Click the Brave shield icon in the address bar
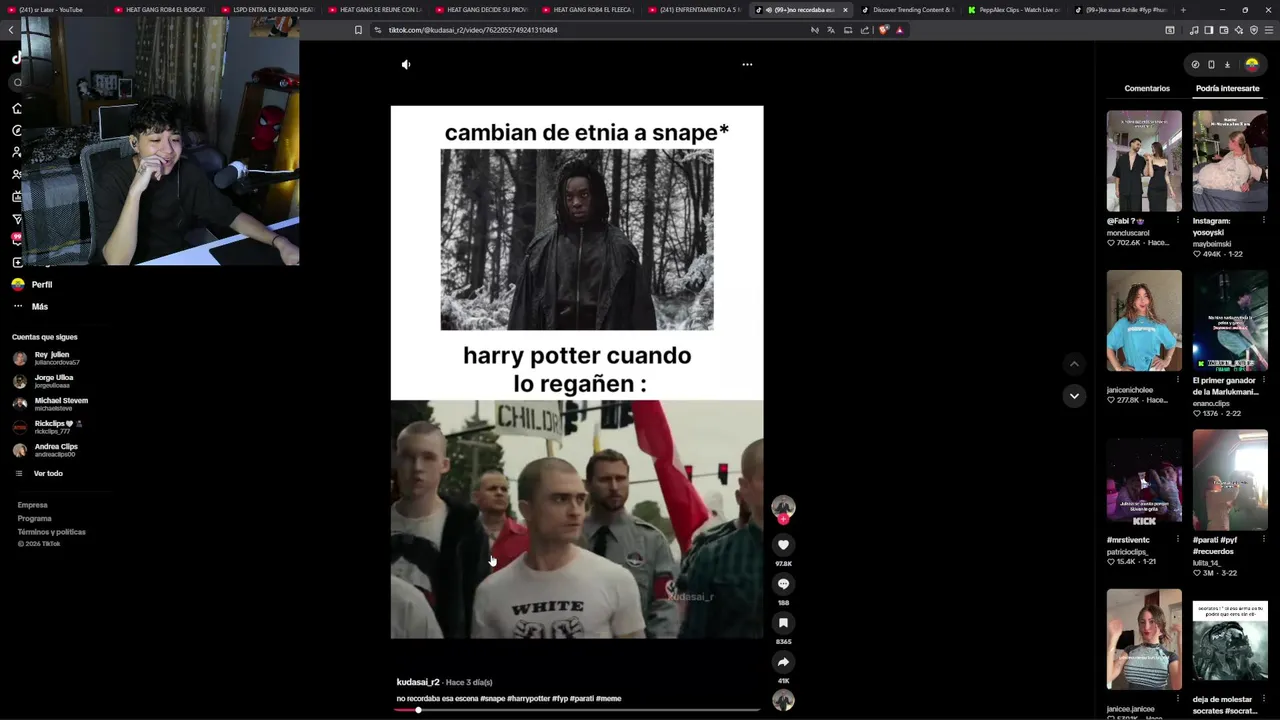 pyautogui.click(x=882, y=30)
